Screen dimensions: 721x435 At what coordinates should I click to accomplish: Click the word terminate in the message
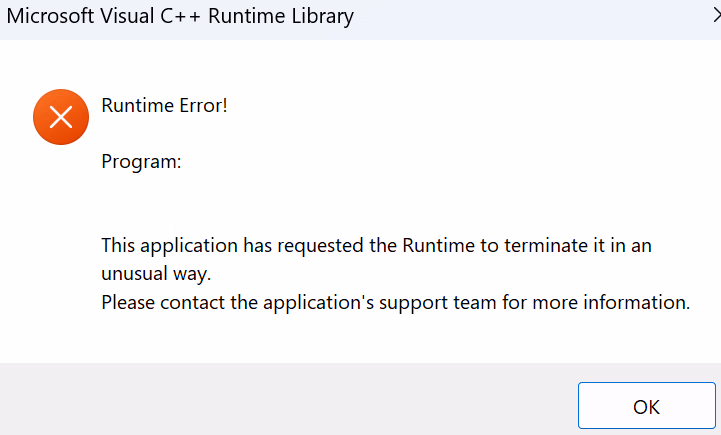tap(545, 246)
